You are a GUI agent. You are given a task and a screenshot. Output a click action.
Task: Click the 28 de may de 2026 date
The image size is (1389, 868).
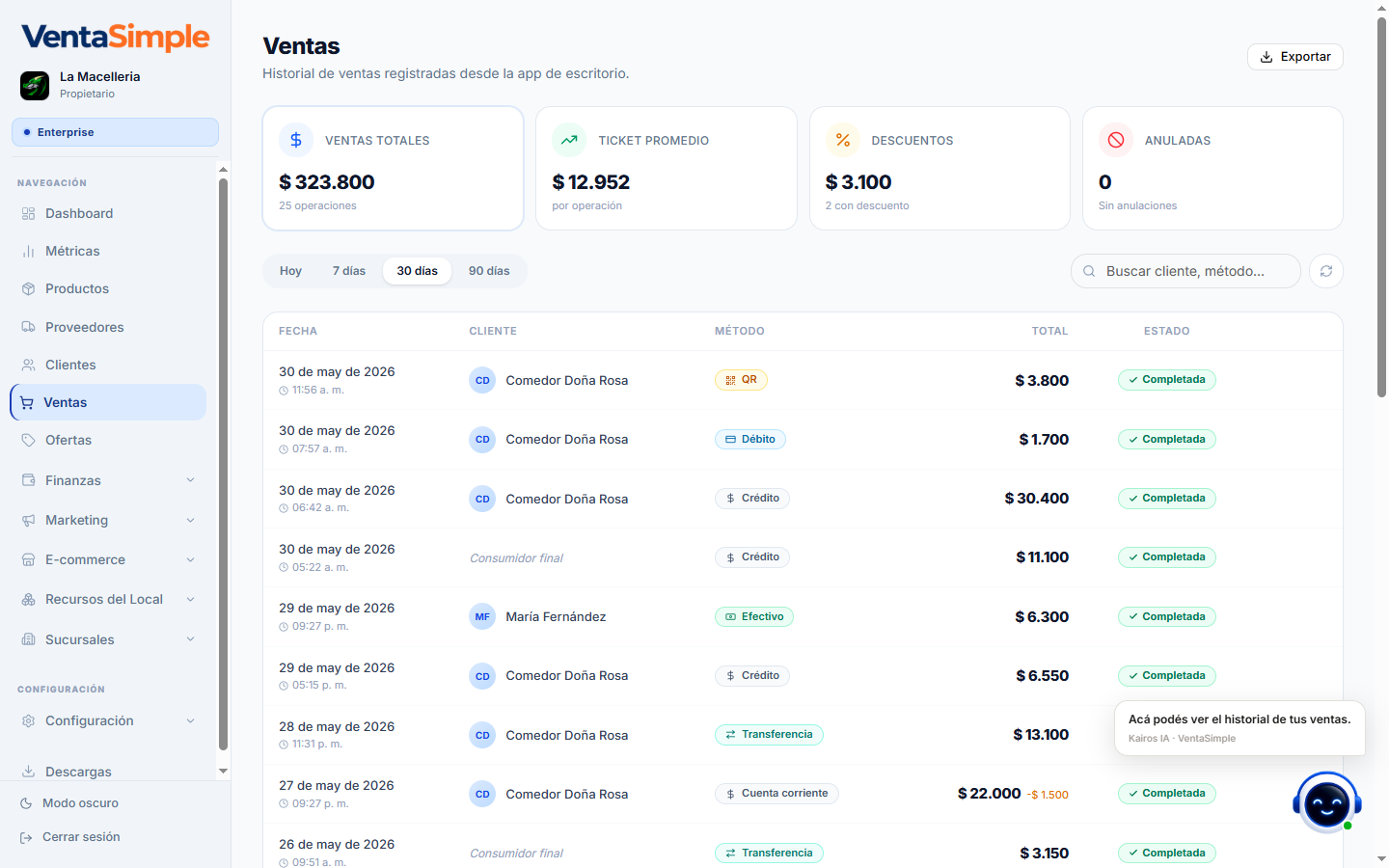[x=337, y=726]
